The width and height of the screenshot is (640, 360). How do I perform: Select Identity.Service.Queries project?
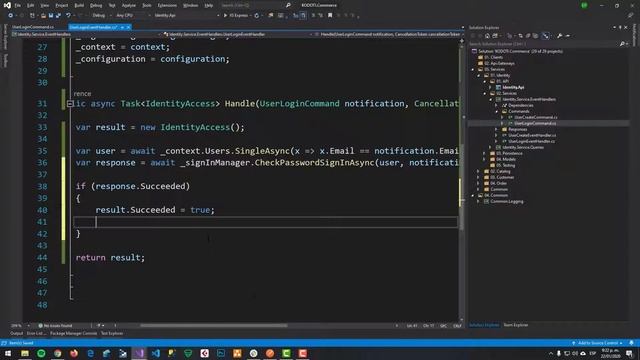[x=523, y=147]
